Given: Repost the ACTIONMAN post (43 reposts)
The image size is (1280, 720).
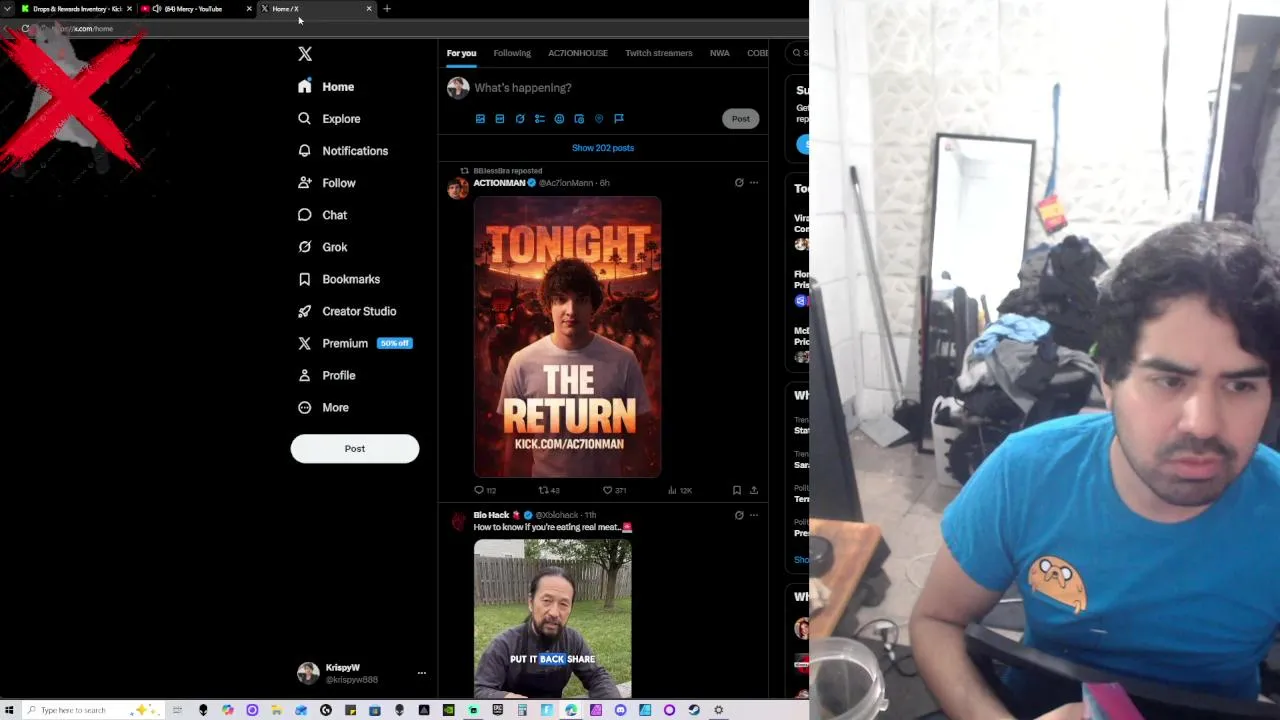Looking at the screenshot, I should (549, 490).
